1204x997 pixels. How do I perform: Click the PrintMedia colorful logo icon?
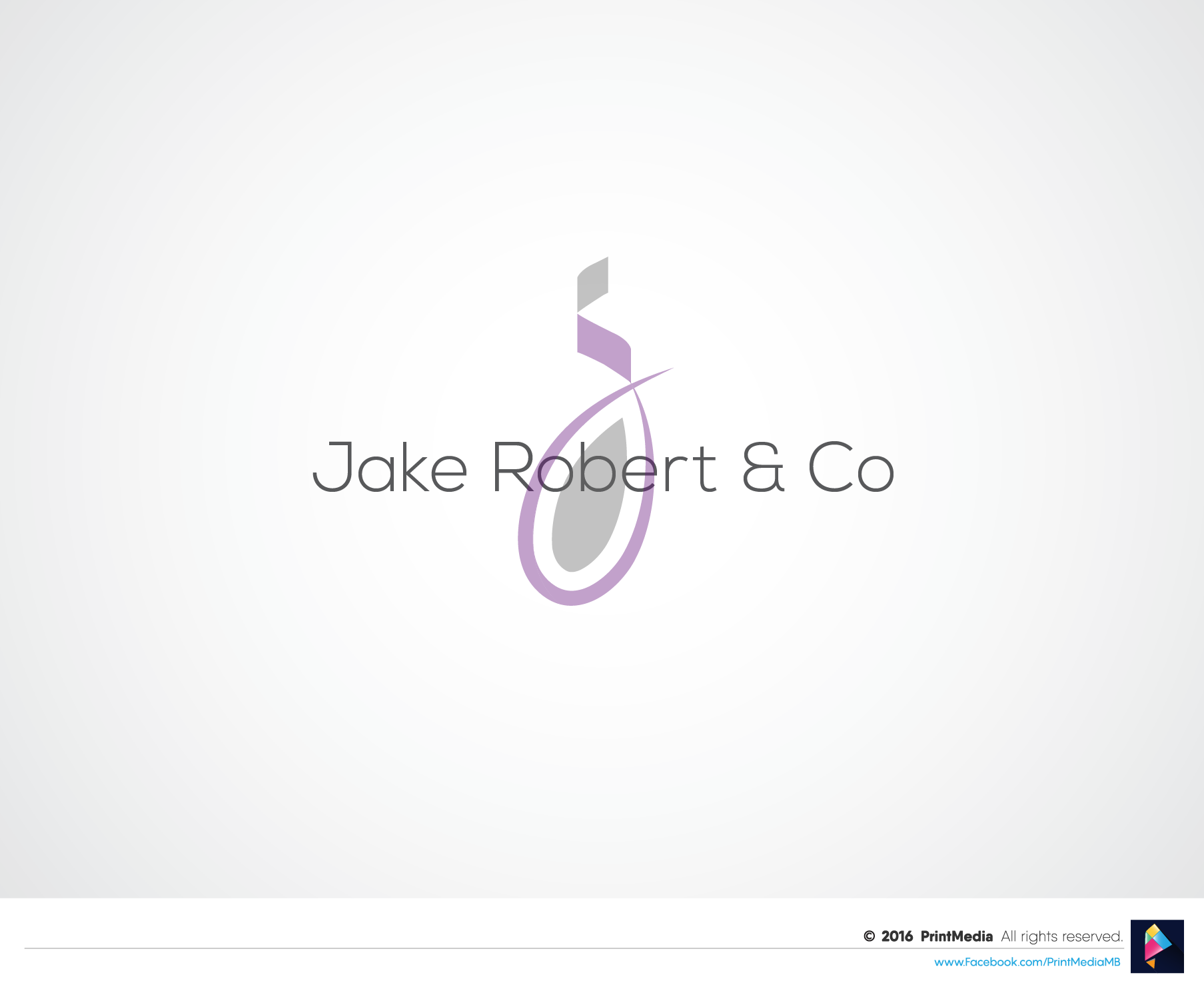1157,946
